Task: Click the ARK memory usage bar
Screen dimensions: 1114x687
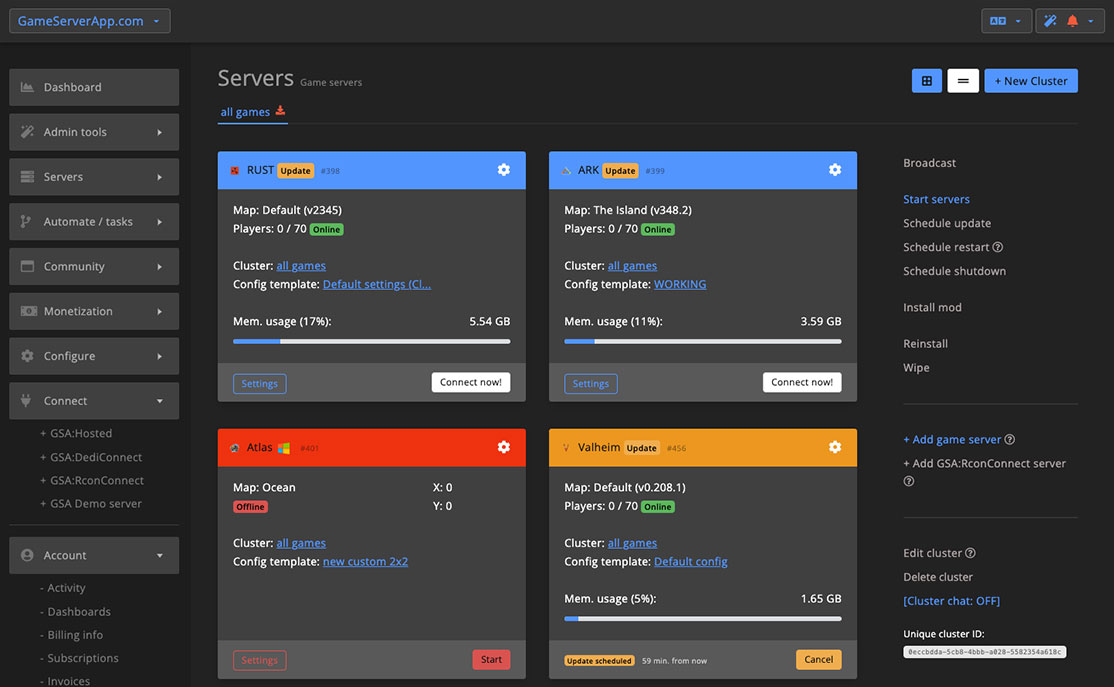Action: (x=703, y=341)
